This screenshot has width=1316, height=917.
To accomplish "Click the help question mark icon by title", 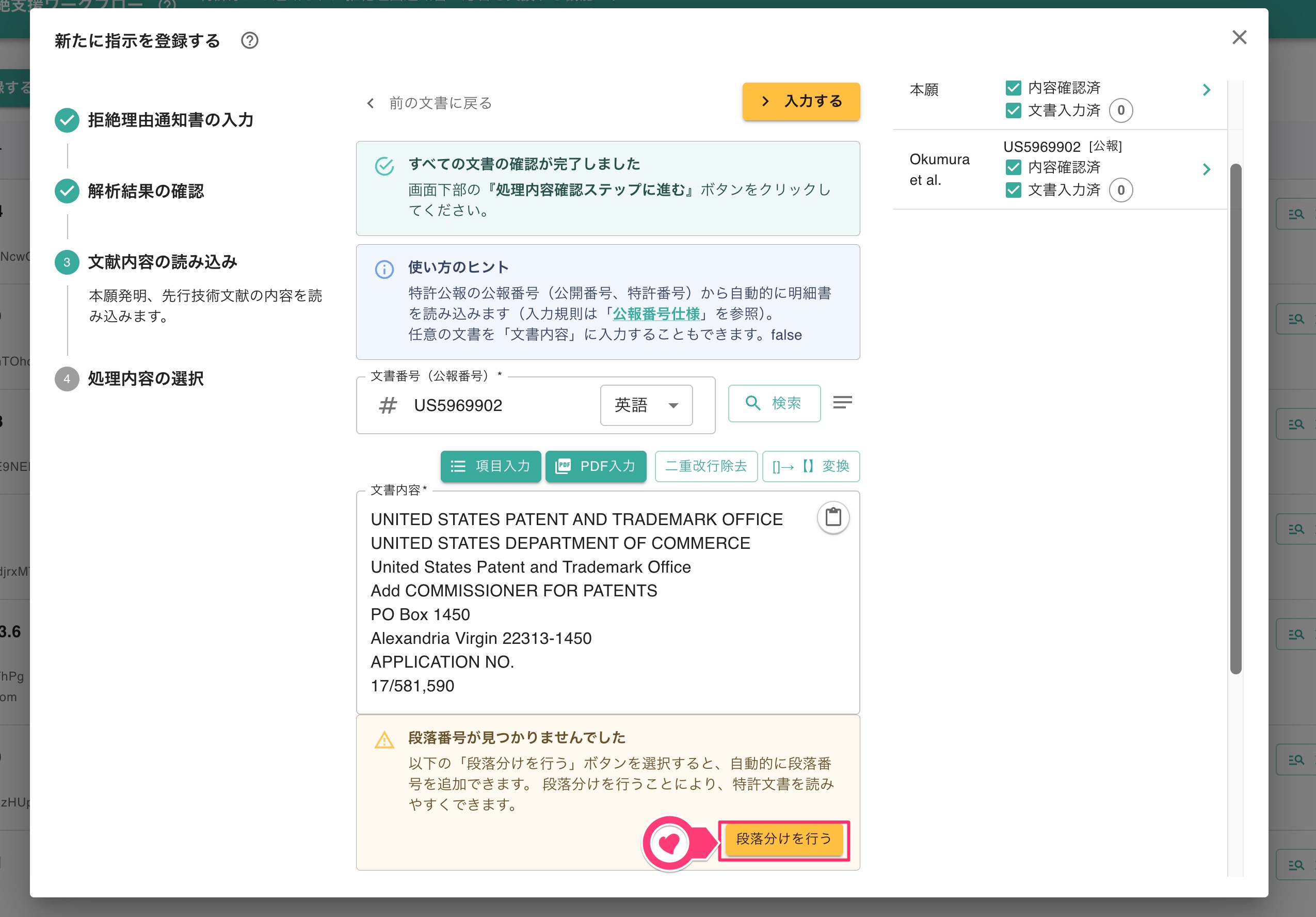I will click(x=249, y=41).
